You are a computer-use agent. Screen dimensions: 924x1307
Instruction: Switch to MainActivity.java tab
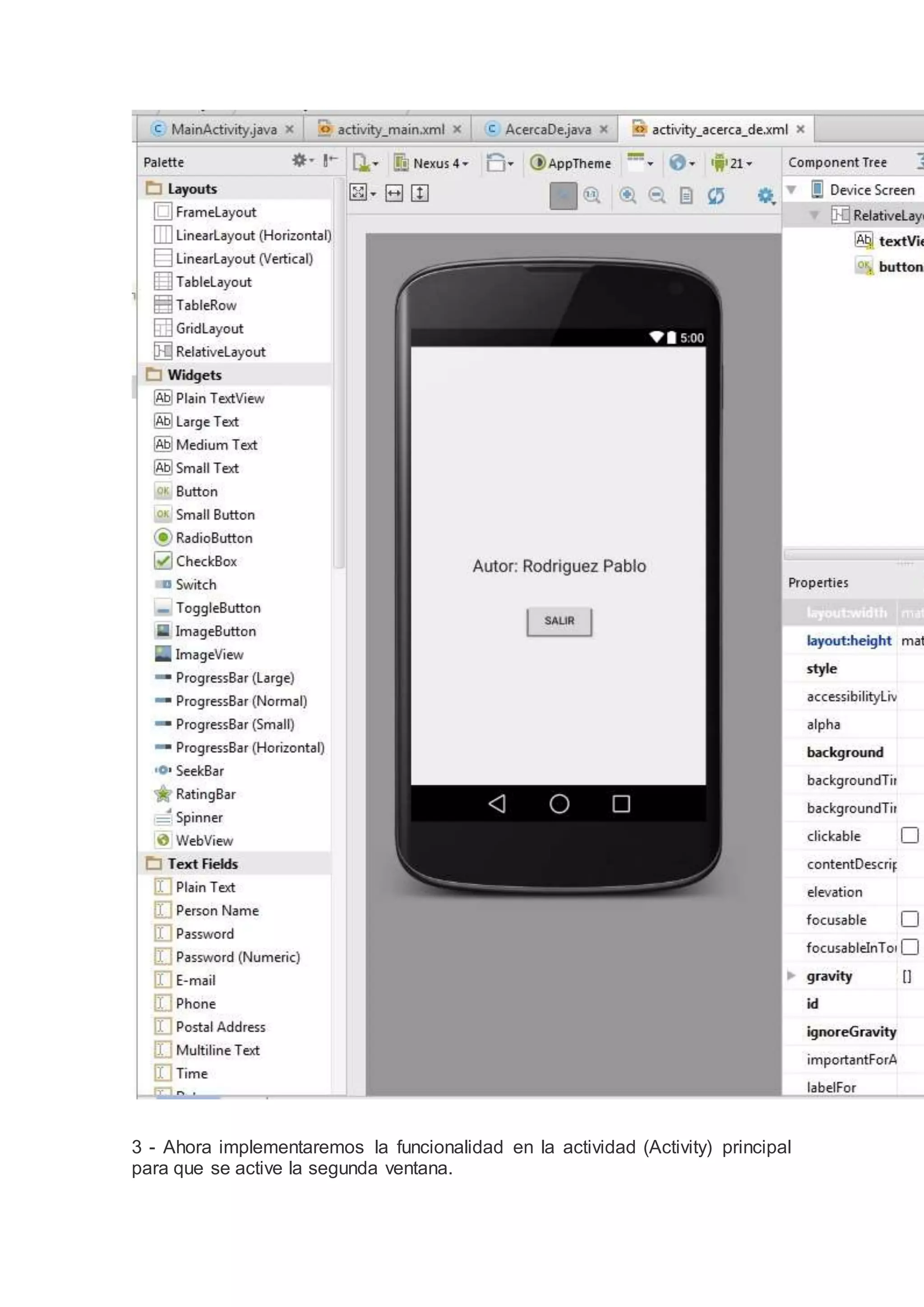pos(224,129)
